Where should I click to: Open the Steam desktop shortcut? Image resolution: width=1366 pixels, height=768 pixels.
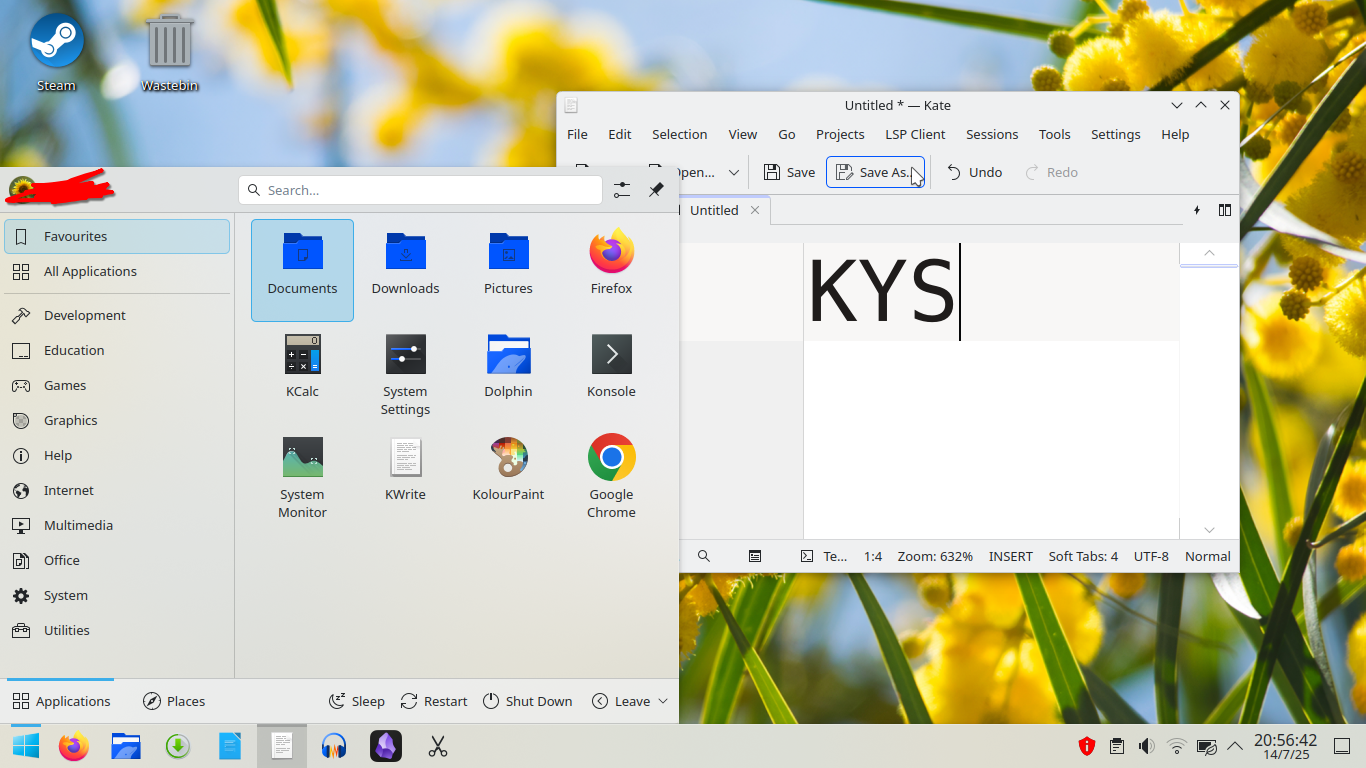57,52
